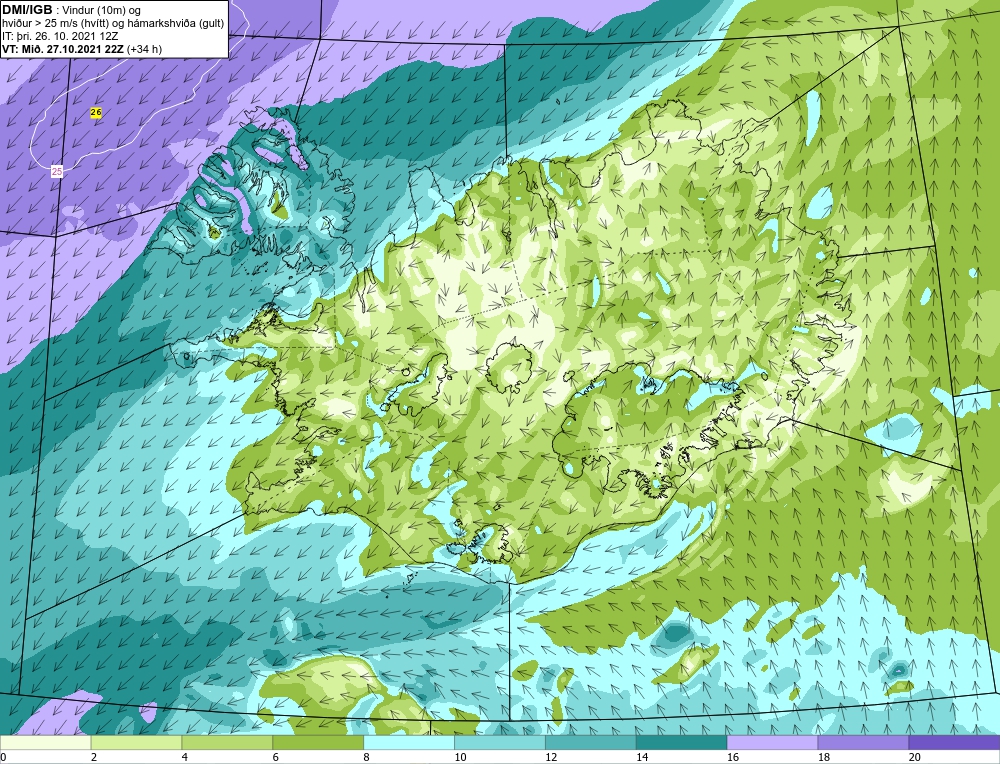Click the 'DMI/IGB' title text
The image size is (1000, 764).
27,10
